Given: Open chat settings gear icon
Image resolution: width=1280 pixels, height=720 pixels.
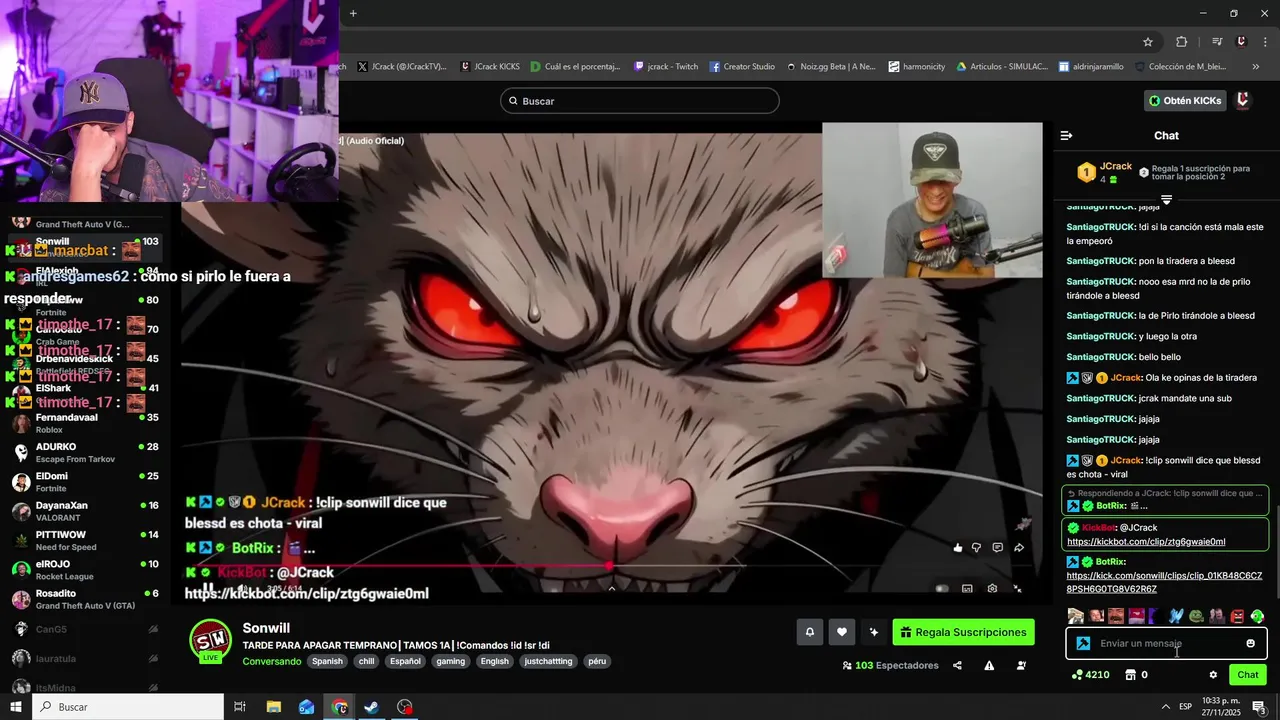Looking at the screenshot, I should coord(1213,675).
